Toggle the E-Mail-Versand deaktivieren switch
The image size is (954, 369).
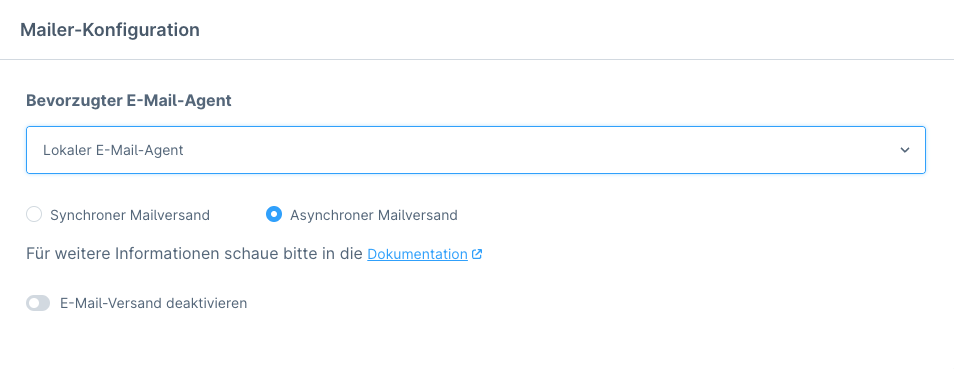pos(38,303)
